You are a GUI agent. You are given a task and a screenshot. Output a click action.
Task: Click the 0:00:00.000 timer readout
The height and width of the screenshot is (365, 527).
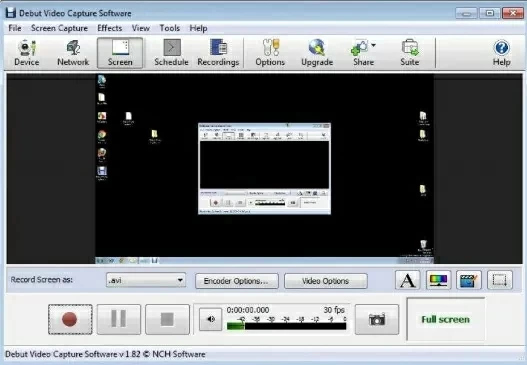point(248,310)
